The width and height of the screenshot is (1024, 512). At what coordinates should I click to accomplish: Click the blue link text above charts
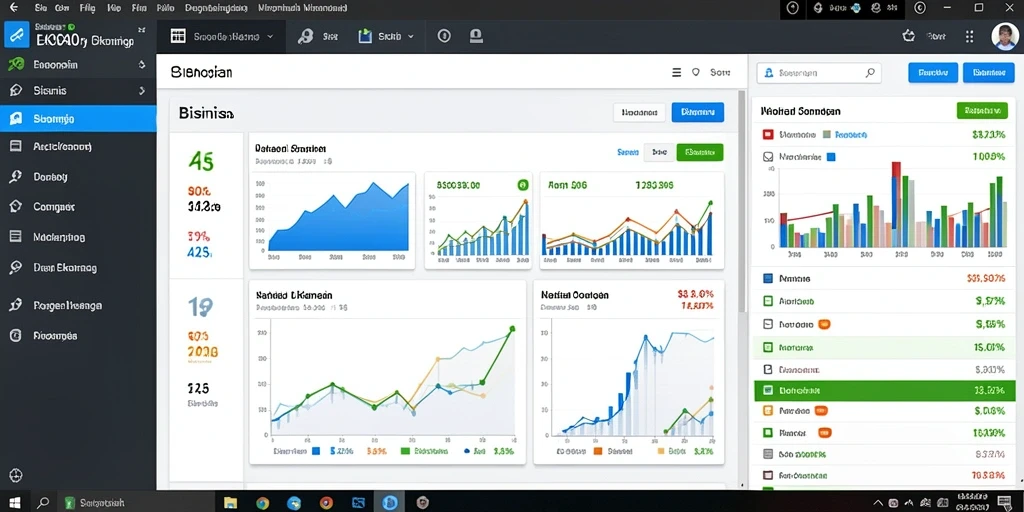[x=628, y=152]
